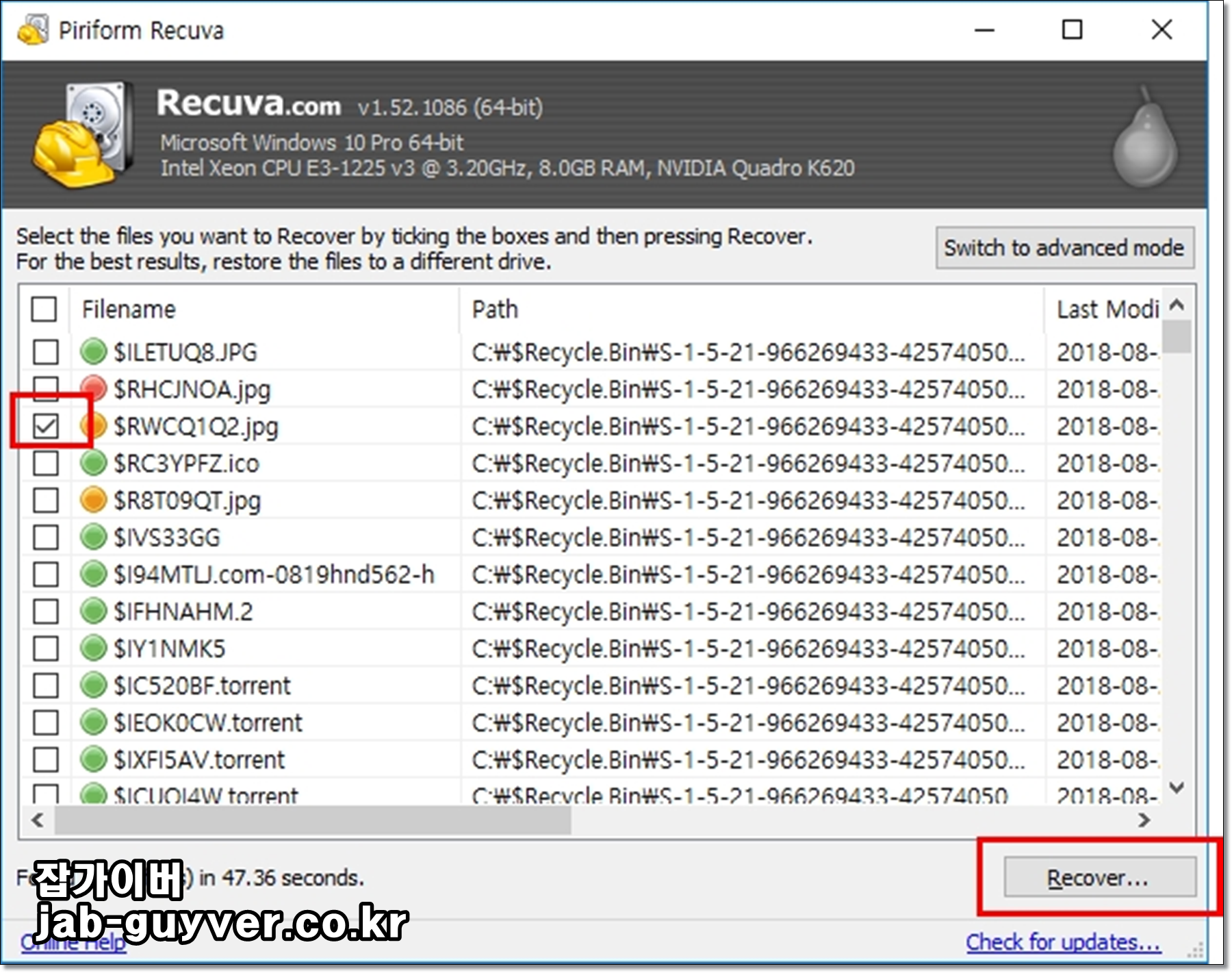Open the Check for updates link
This screenshot has width=1232, height=973.
1063,942
